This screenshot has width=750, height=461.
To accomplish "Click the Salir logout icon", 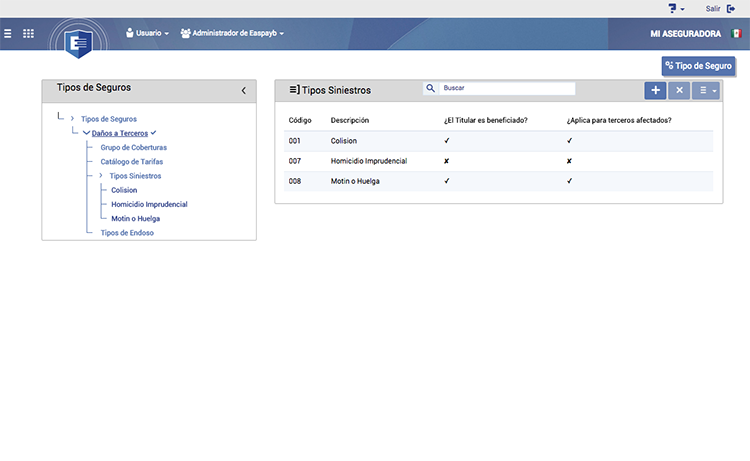I will point(731,9).
